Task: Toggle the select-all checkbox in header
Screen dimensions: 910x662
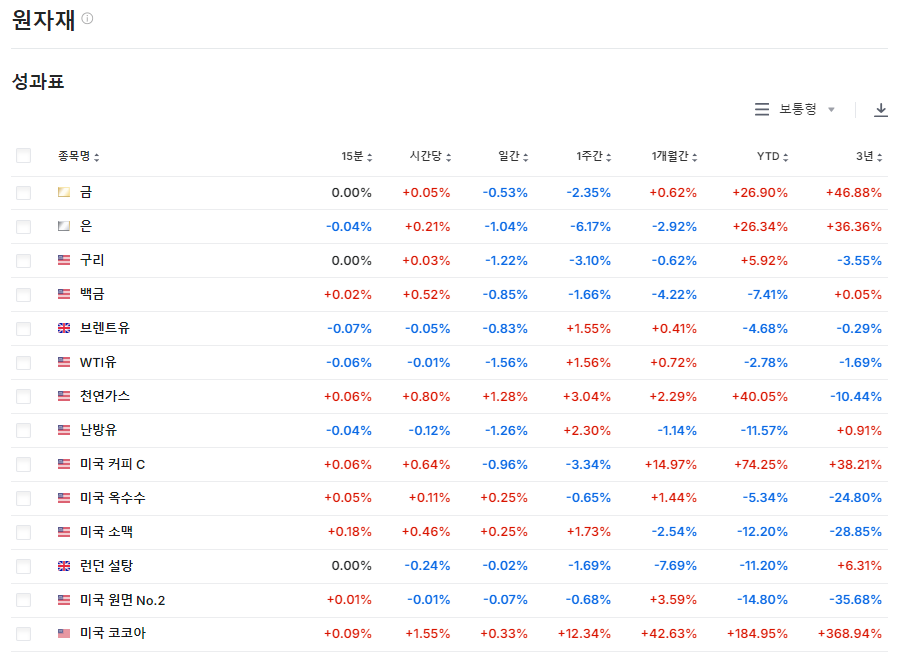Action: point(23,155)
